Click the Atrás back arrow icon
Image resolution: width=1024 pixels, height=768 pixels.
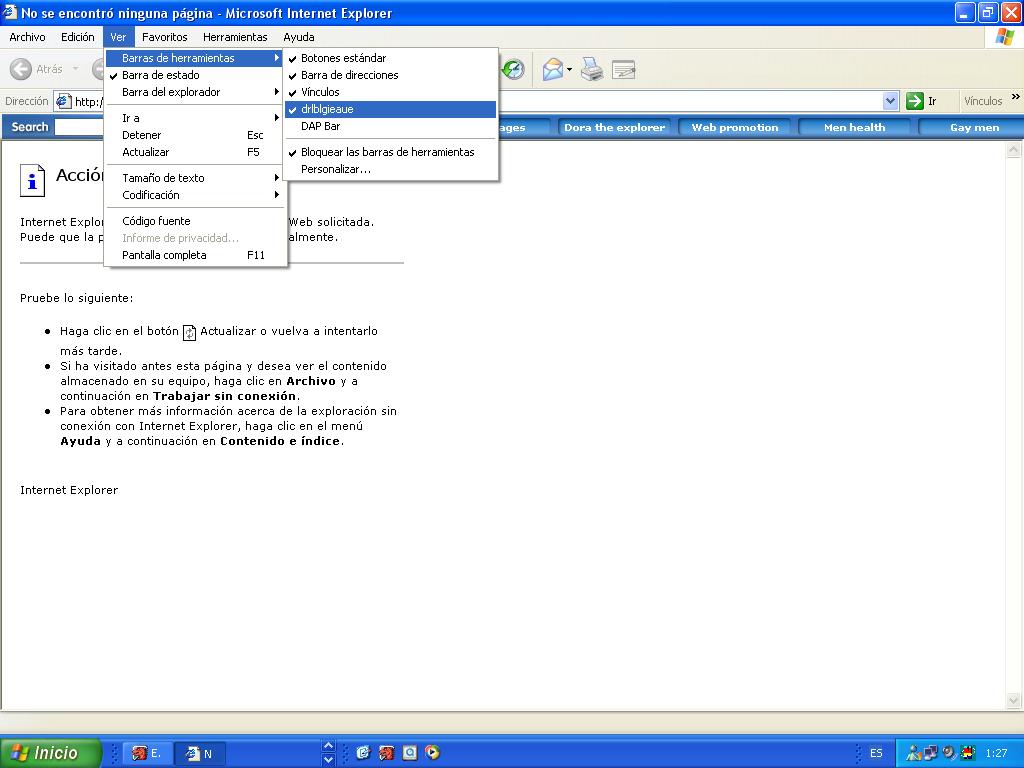[x=21, y=69]
